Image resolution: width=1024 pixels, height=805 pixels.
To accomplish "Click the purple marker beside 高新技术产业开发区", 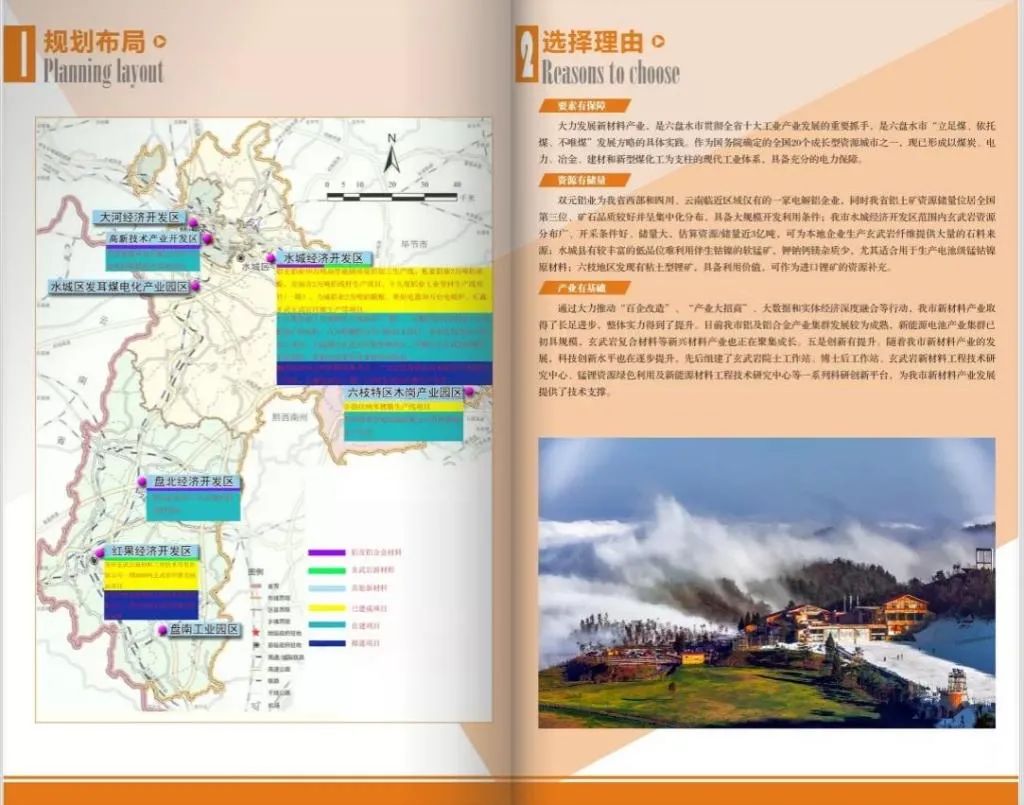I will pos(208,239).
